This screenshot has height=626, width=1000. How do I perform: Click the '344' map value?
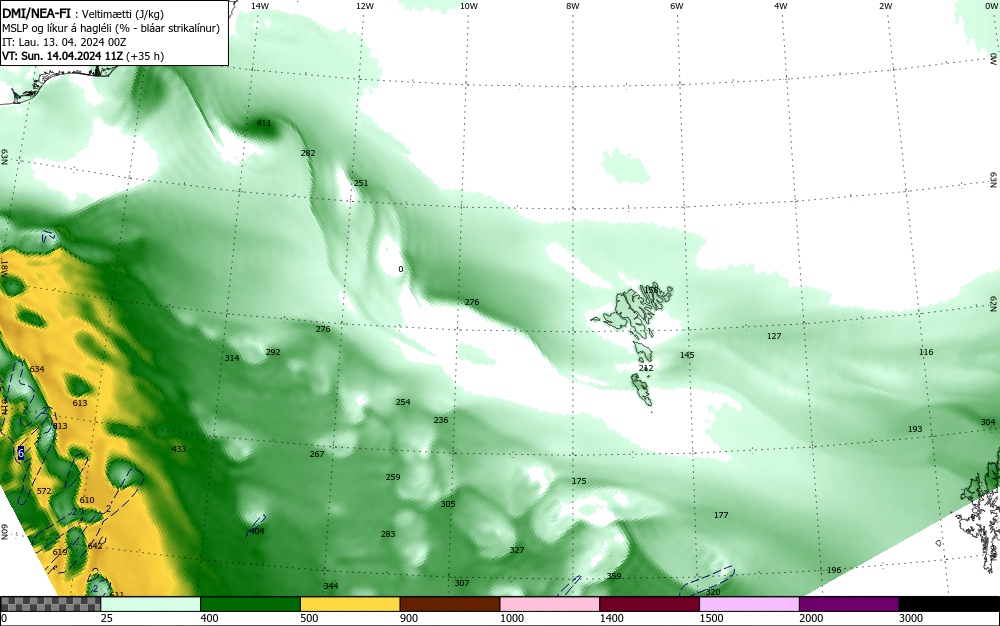tap(331, 586)
